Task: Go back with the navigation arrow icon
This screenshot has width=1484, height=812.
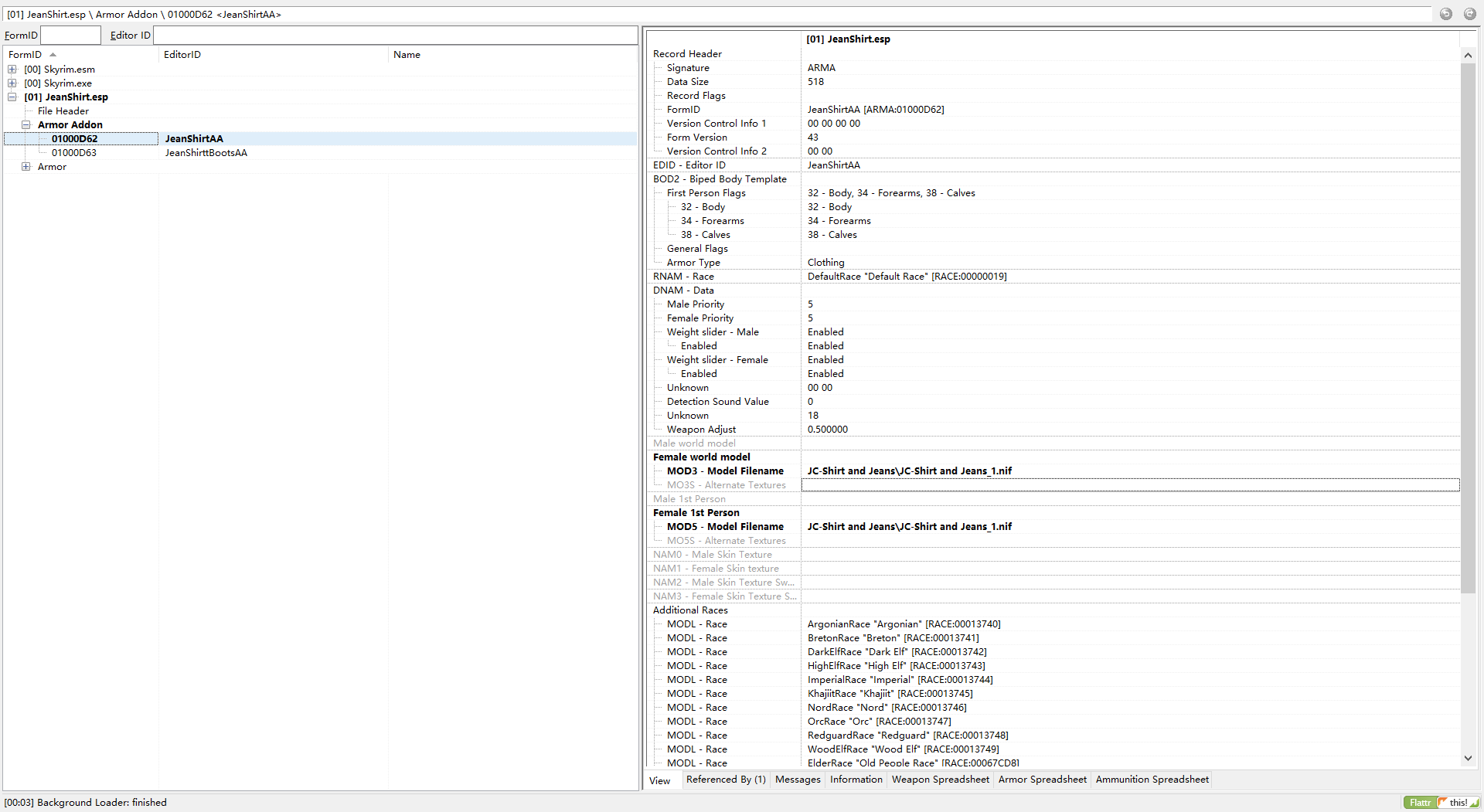Action: pyautogui.click(x=1446, y=14)
